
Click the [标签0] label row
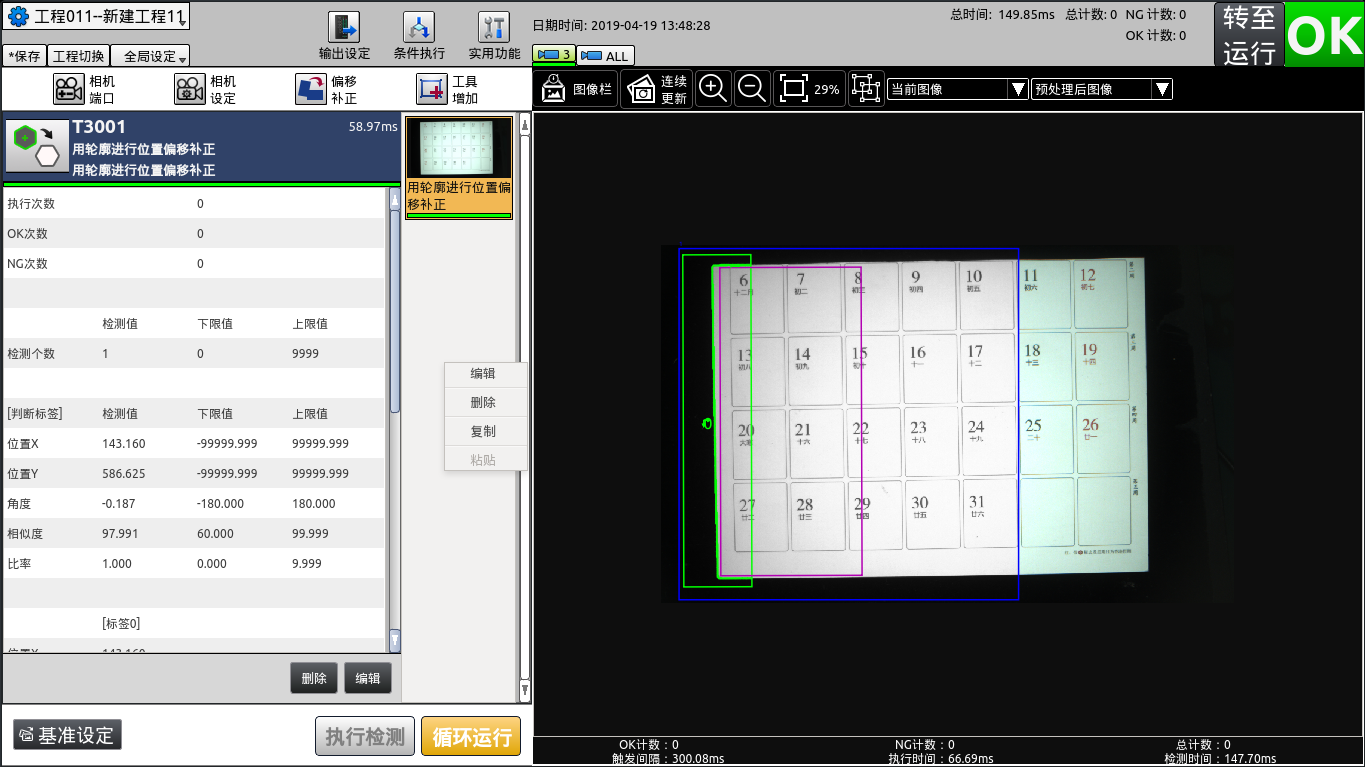coord(121,624)
